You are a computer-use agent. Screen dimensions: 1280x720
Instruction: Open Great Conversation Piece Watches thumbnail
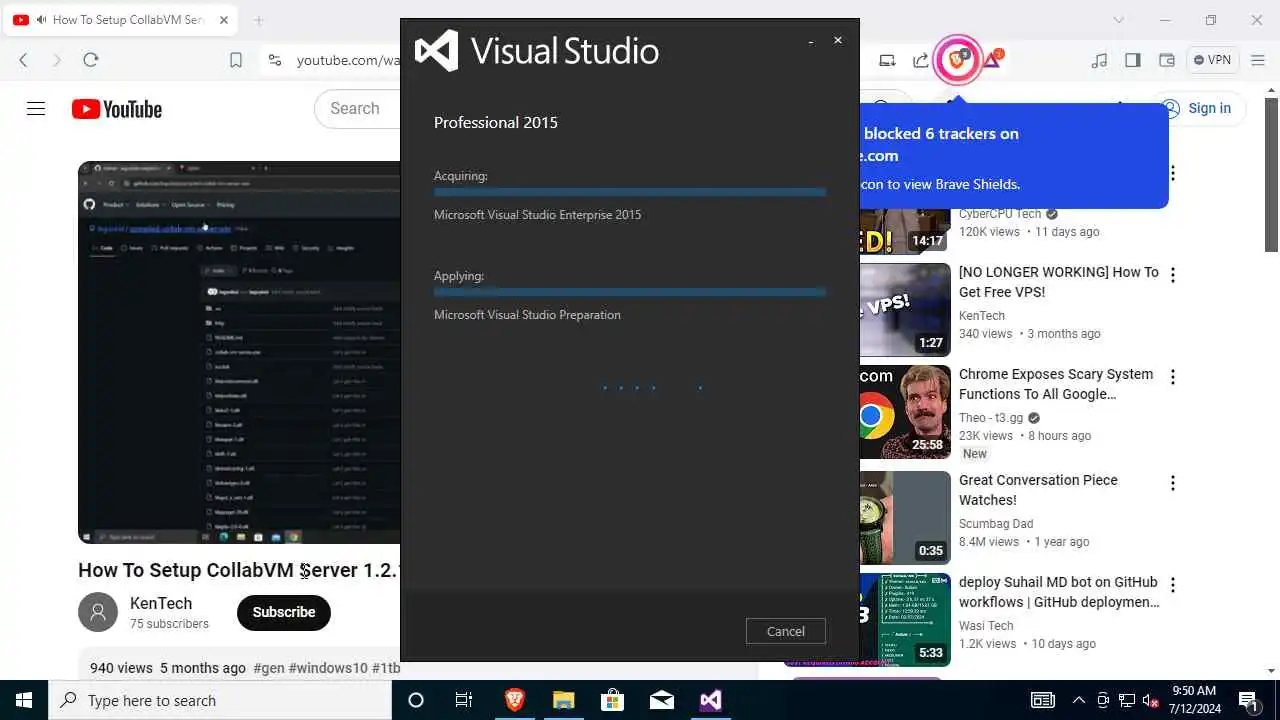tap(905, 518)
